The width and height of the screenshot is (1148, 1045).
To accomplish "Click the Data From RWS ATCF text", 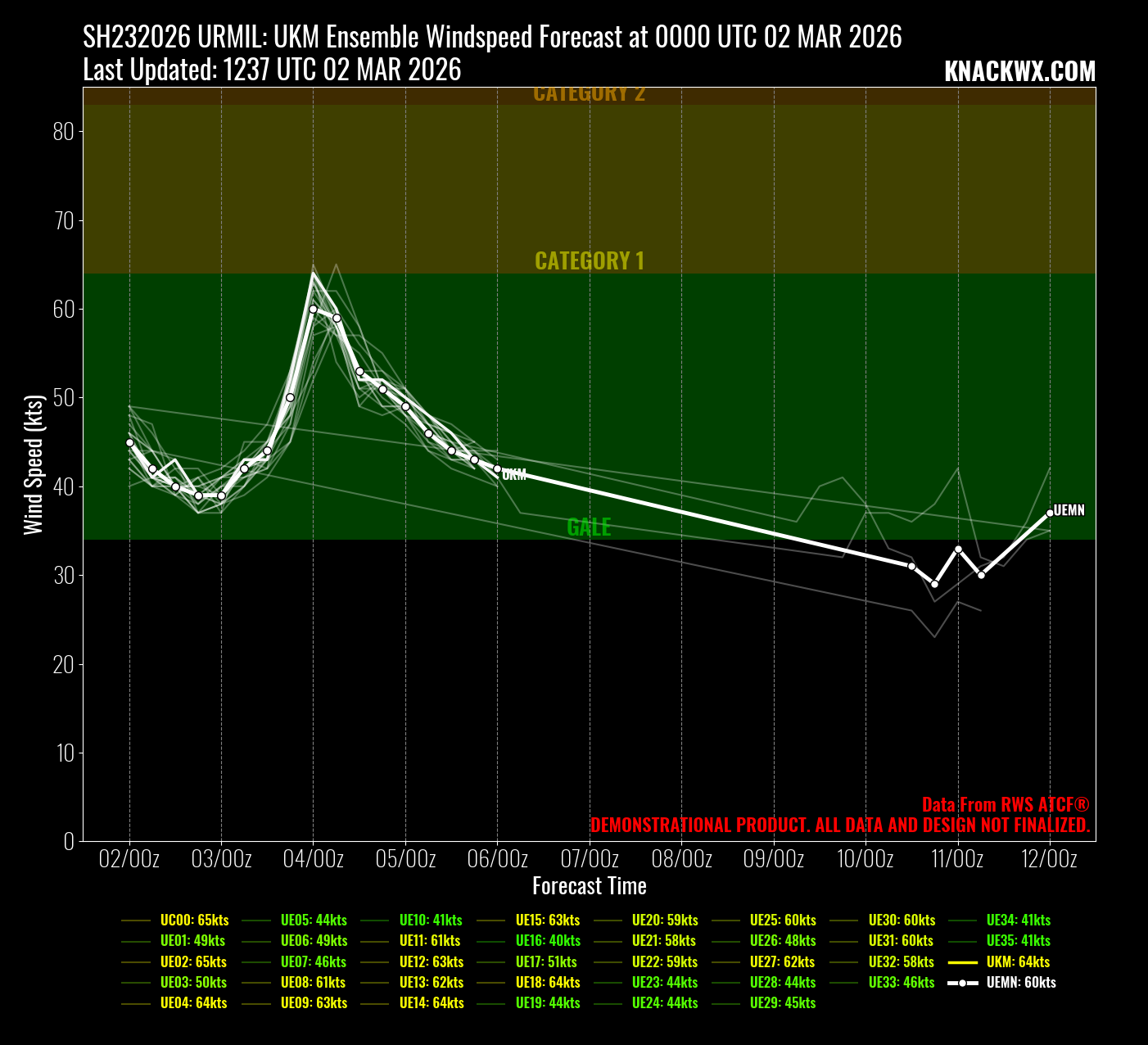I will [x=1006, y=804].
